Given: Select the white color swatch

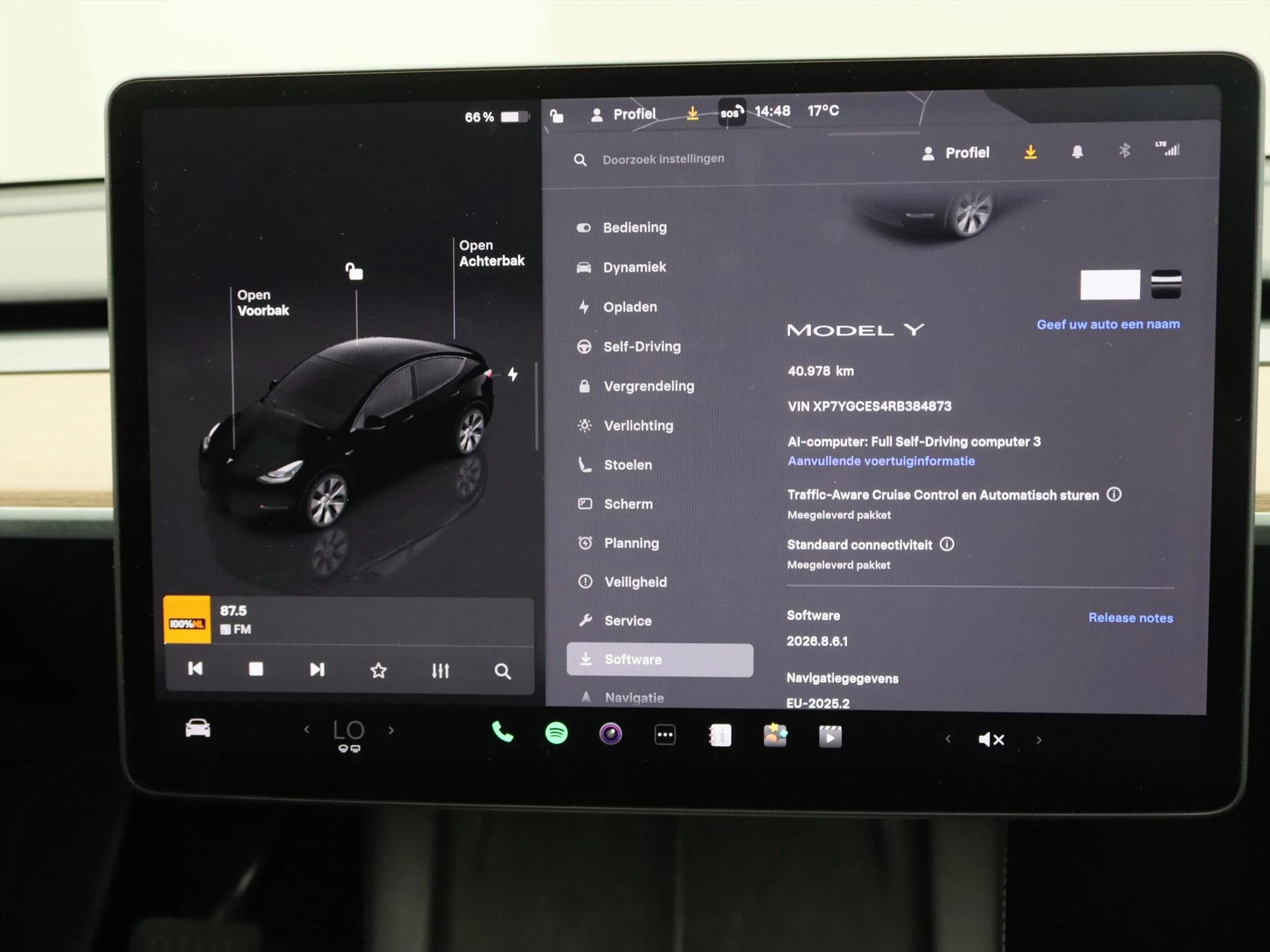Looking at the screenshot, I should pos(1110,285).
